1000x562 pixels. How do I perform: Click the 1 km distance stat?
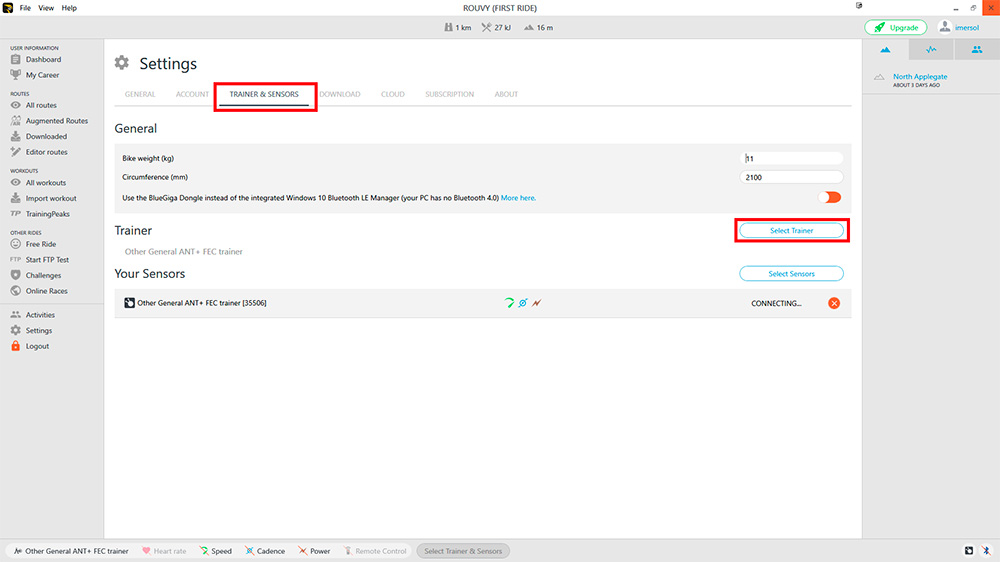tap(457, 27)
